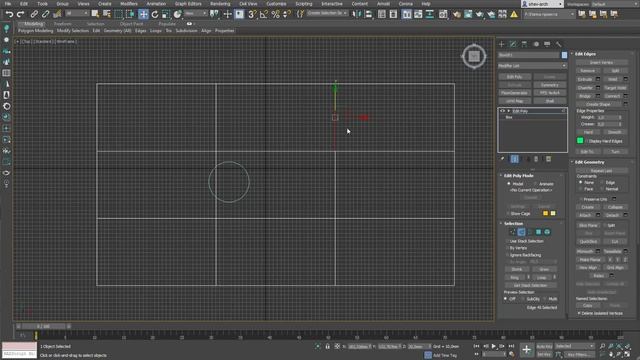
Task: Open the Modifier List dropdown
Action: click(x=532, y=66)
